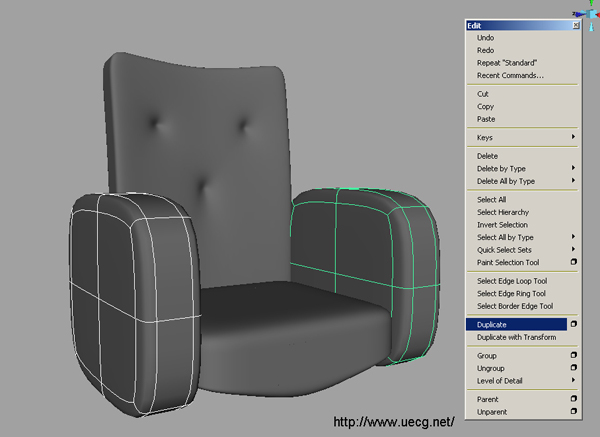Activate Select Edge Ring Tool
The width and height of the screenshot is (600, 437).
click(x=511, y=294)
